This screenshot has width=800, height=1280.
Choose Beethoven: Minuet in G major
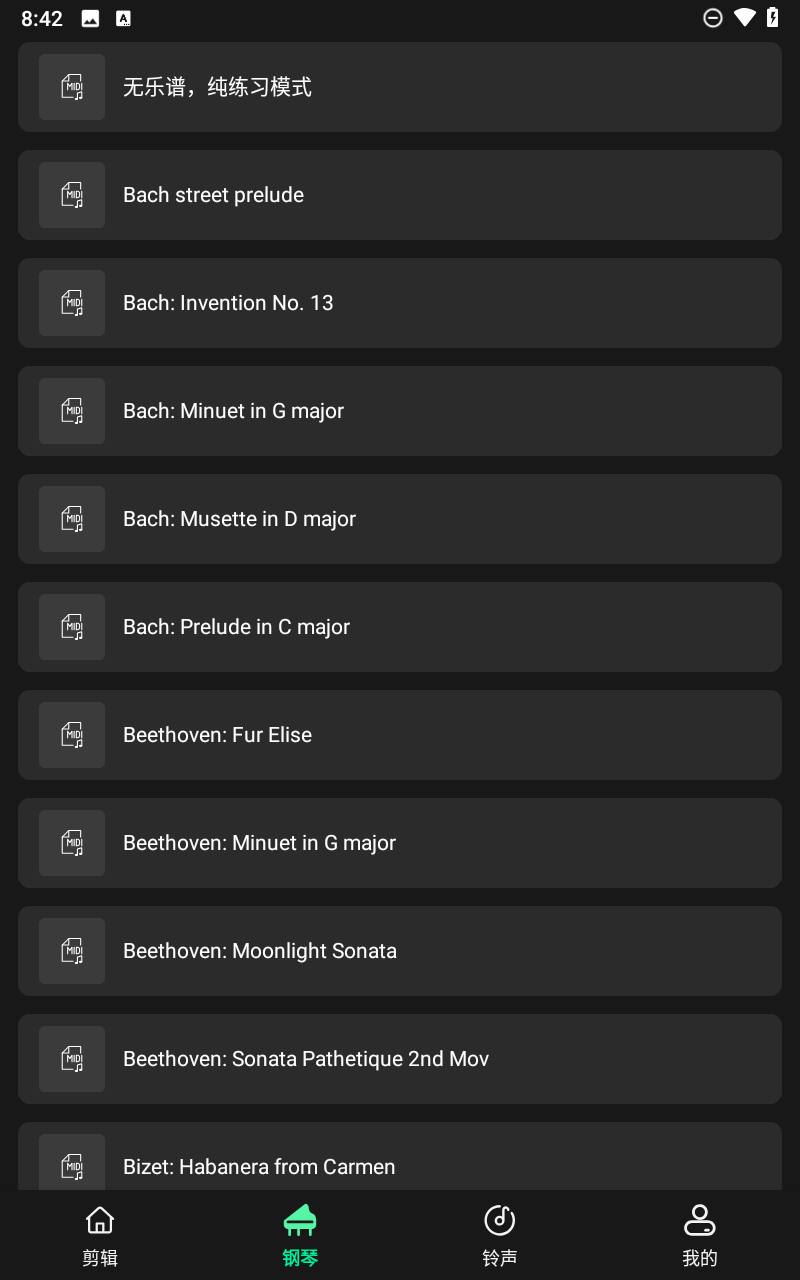point(400,843)
